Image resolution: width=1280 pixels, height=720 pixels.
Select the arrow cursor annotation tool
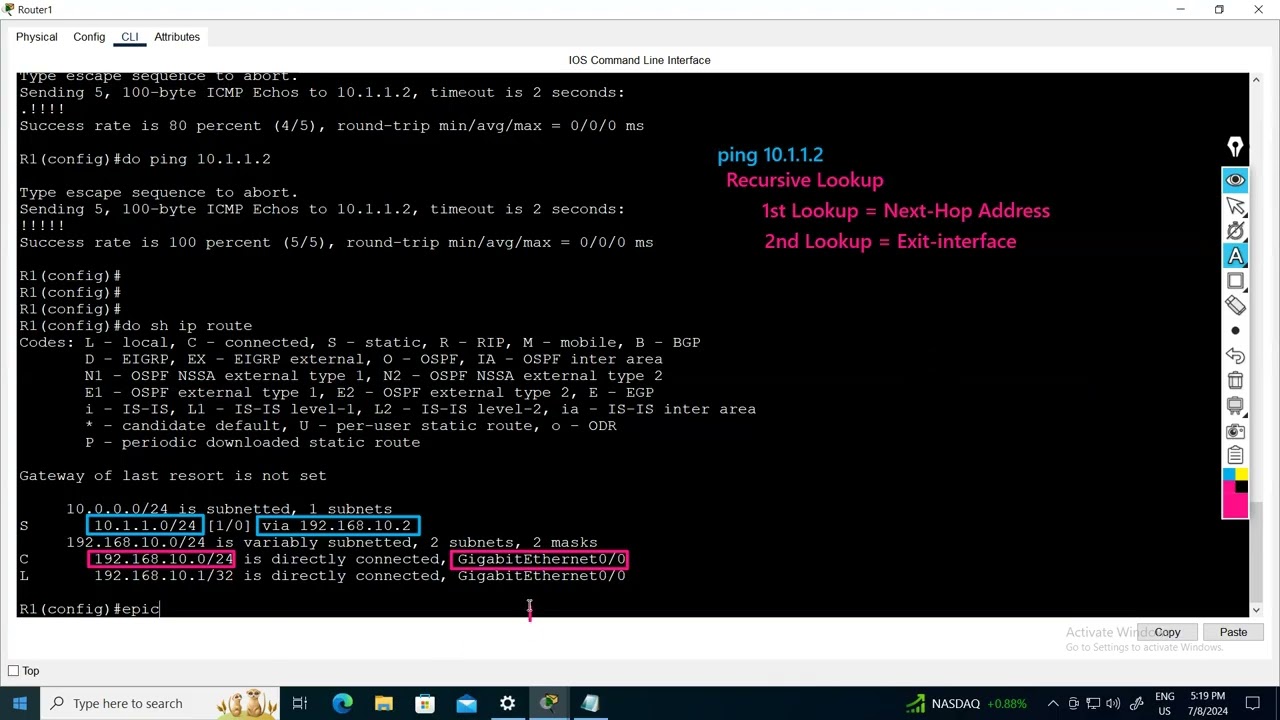(x=1235, y=206)
